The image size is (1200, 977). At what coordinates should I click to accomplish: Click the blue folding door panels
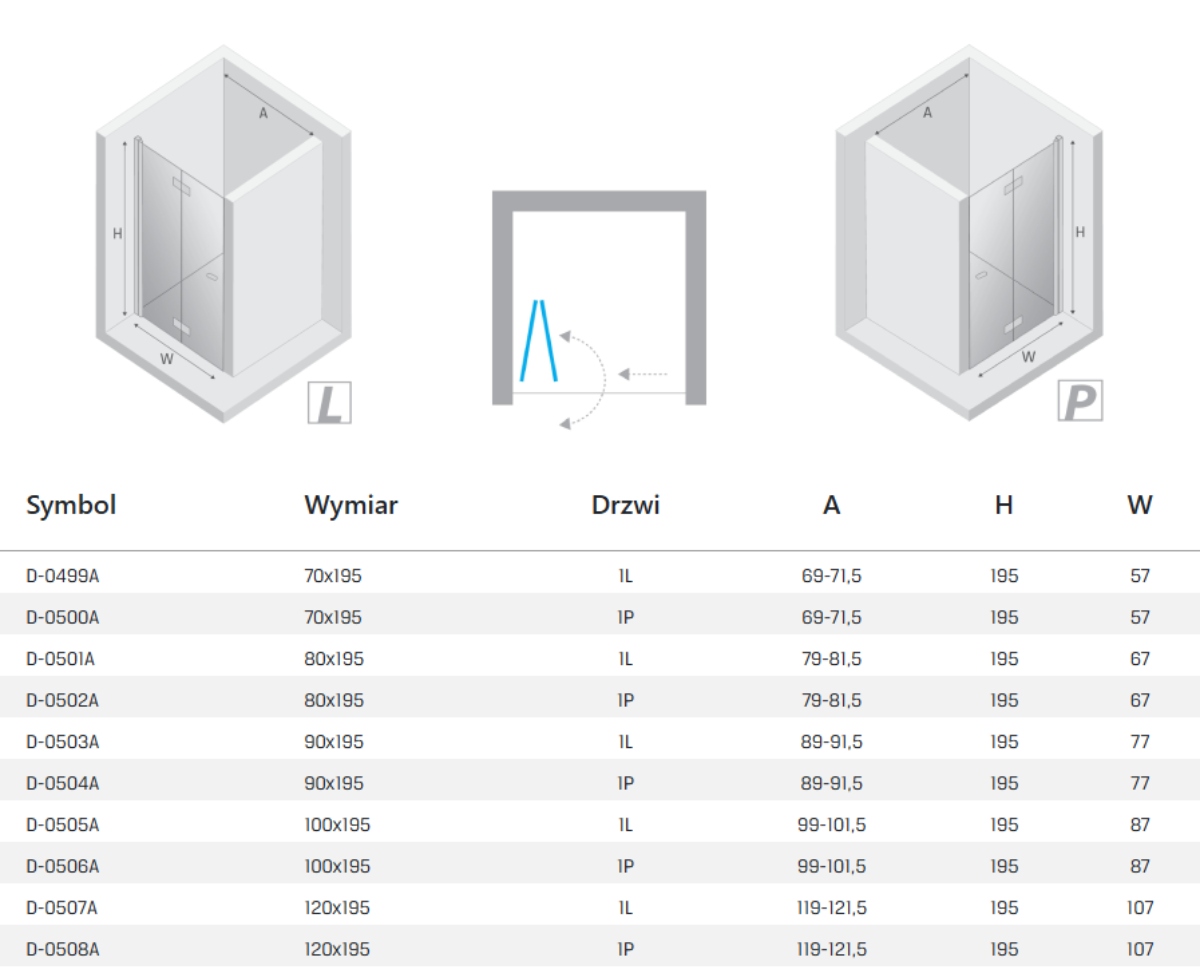(538, 340)
